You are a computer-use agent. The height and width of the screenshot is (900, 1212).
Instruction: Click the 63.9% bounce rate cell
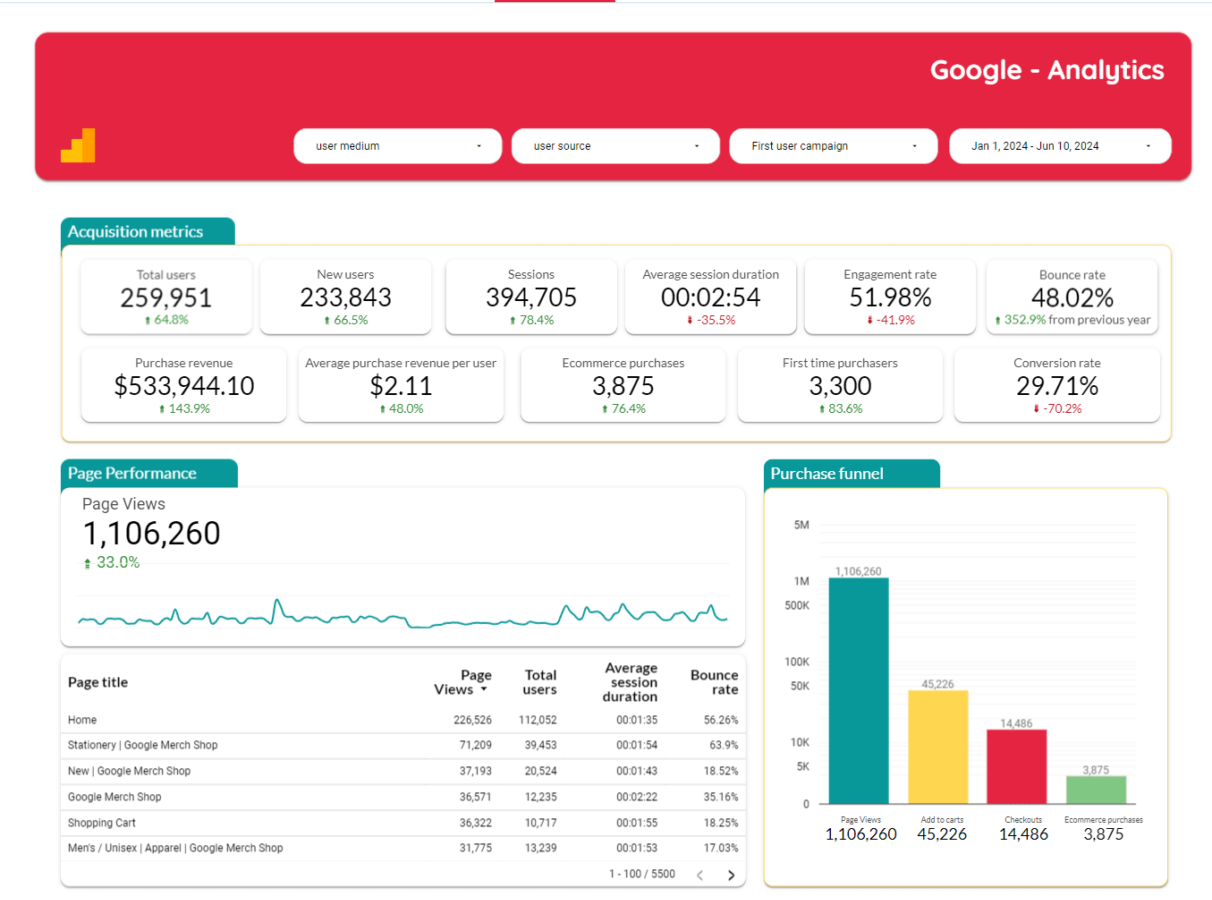tap(722, 745)
